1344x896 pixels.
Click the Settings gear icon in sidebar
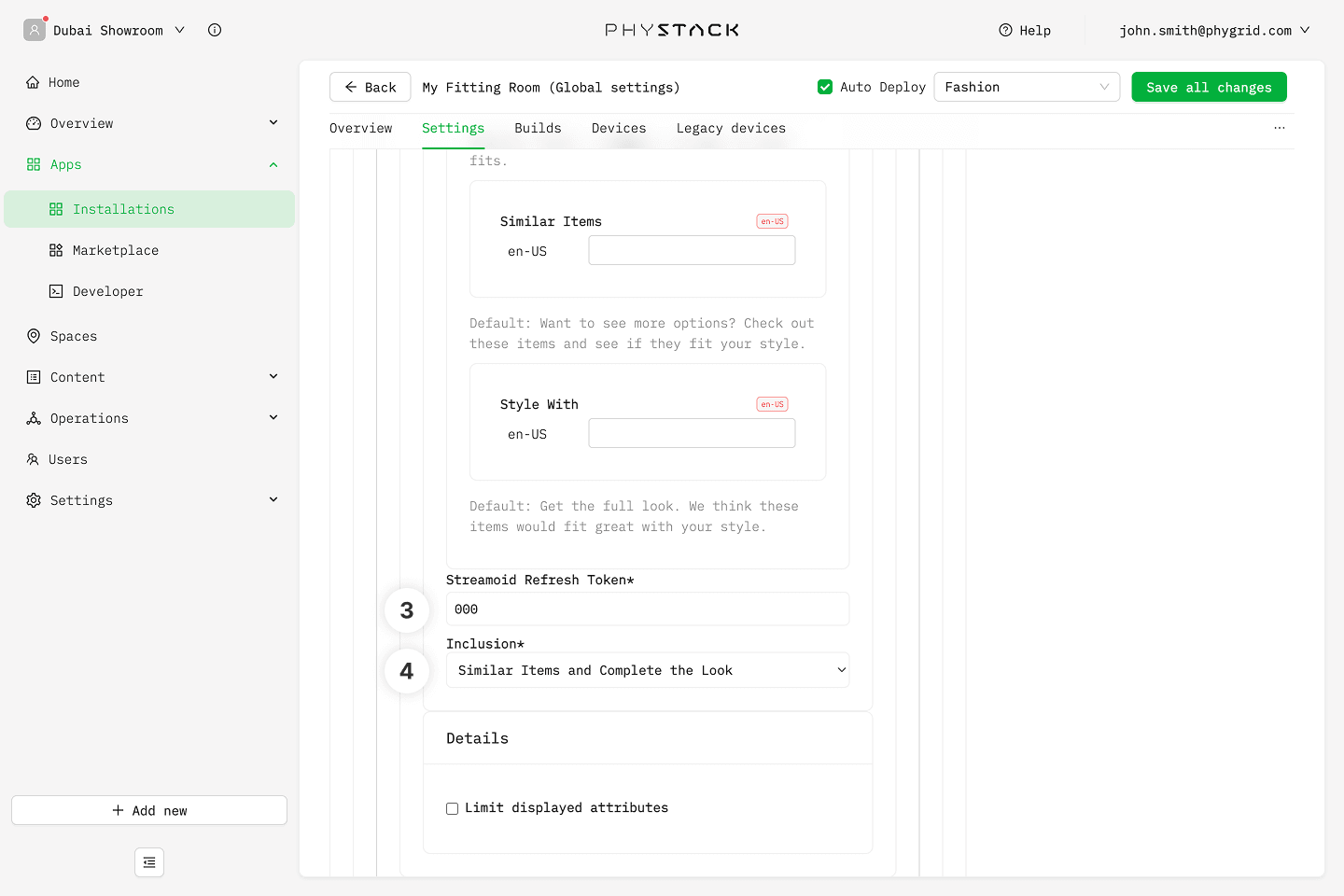click(x=34, y=500)
